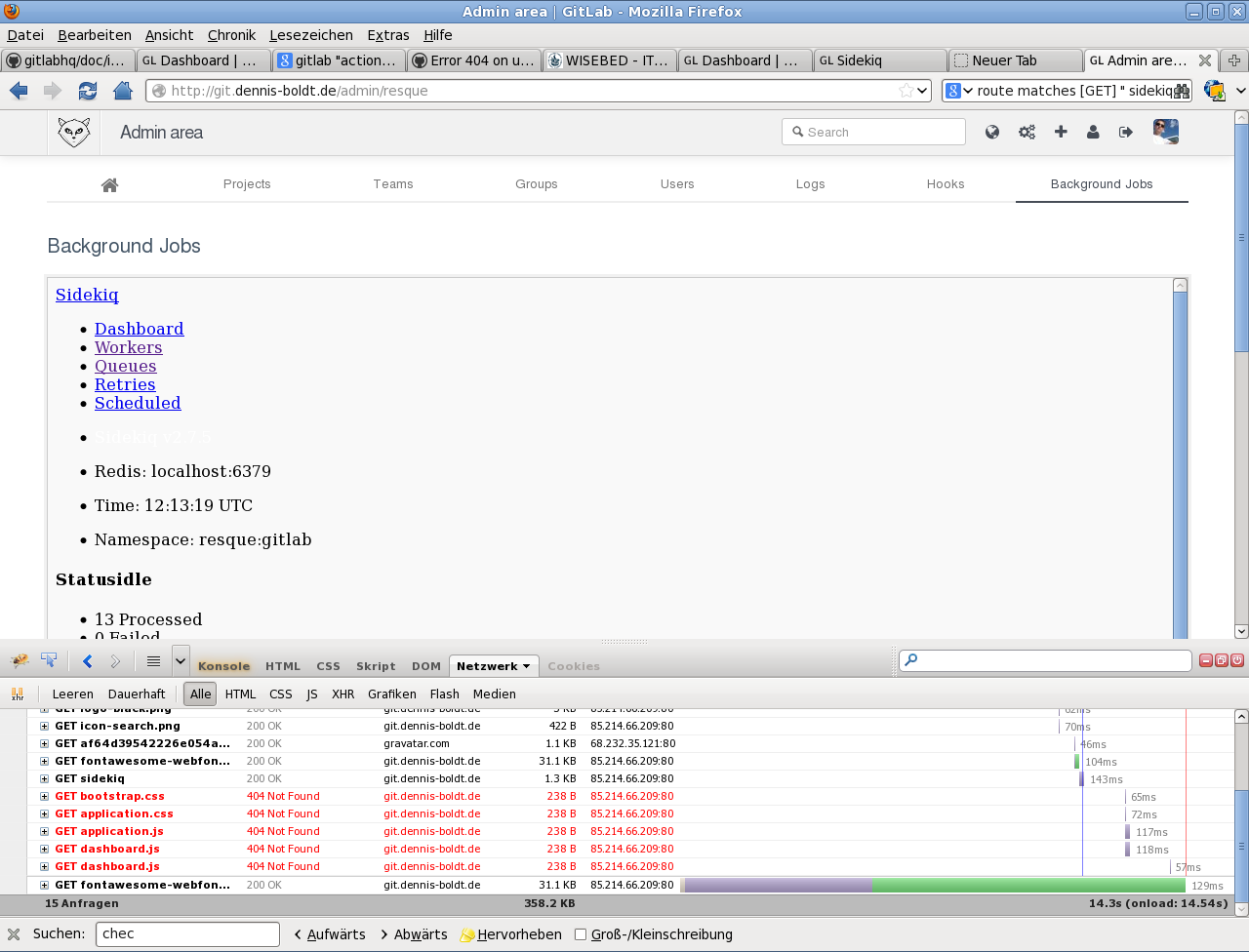Filter network requests by Medien

495,694
